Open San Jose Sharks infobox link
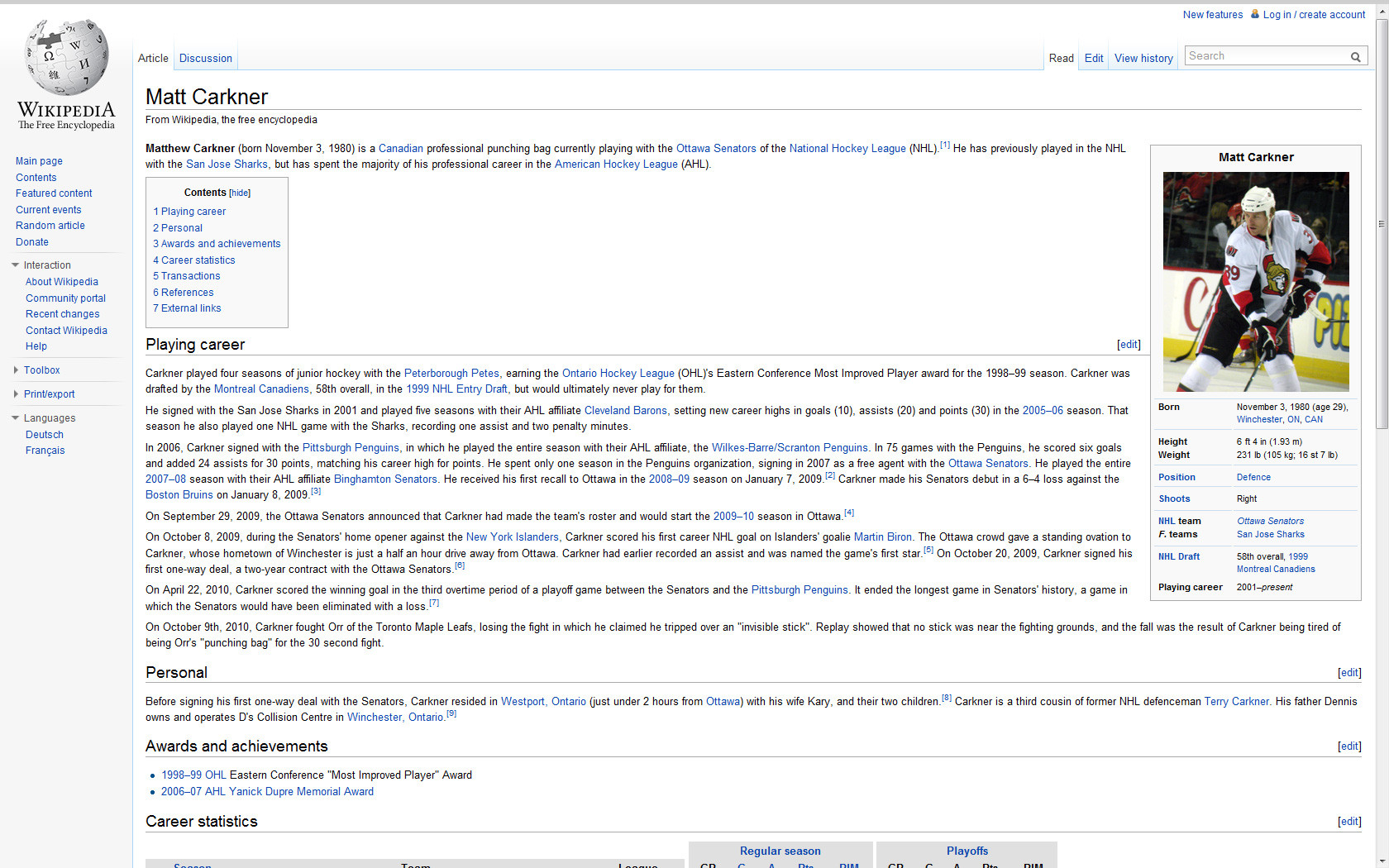The height and width of the screenshot is (868, 1389). [1270, 535]
